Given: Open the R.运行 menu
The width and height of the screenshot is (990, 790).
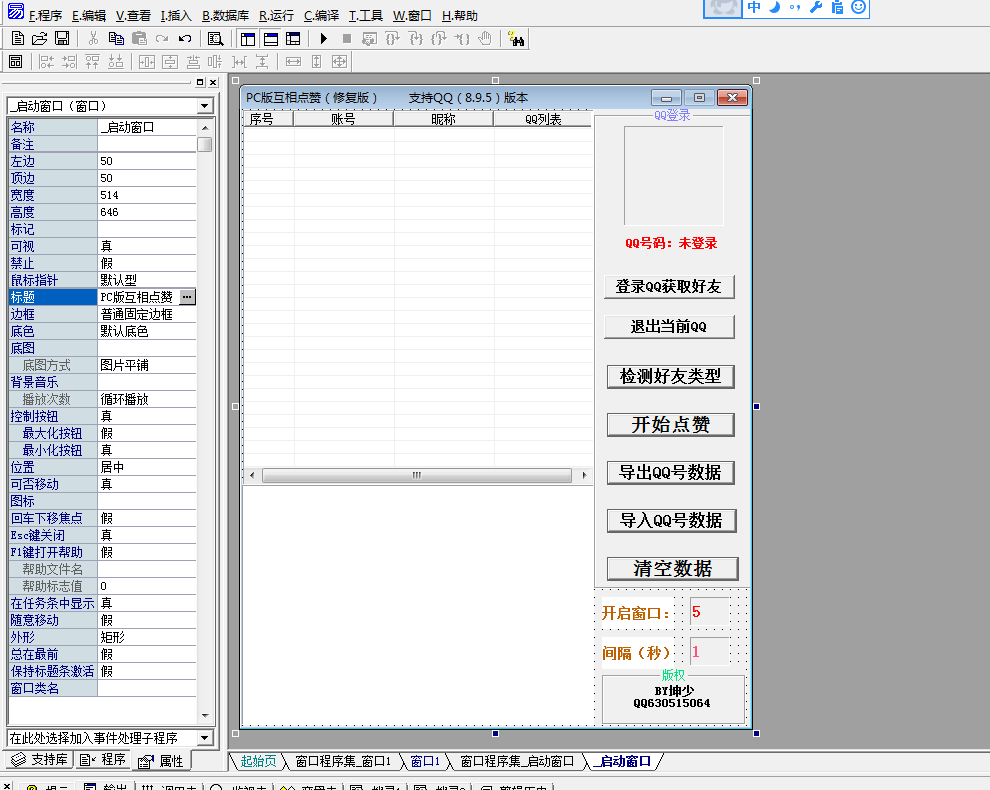Looking at the screenshot, I should pyautogui.click(x=276, y=16).
